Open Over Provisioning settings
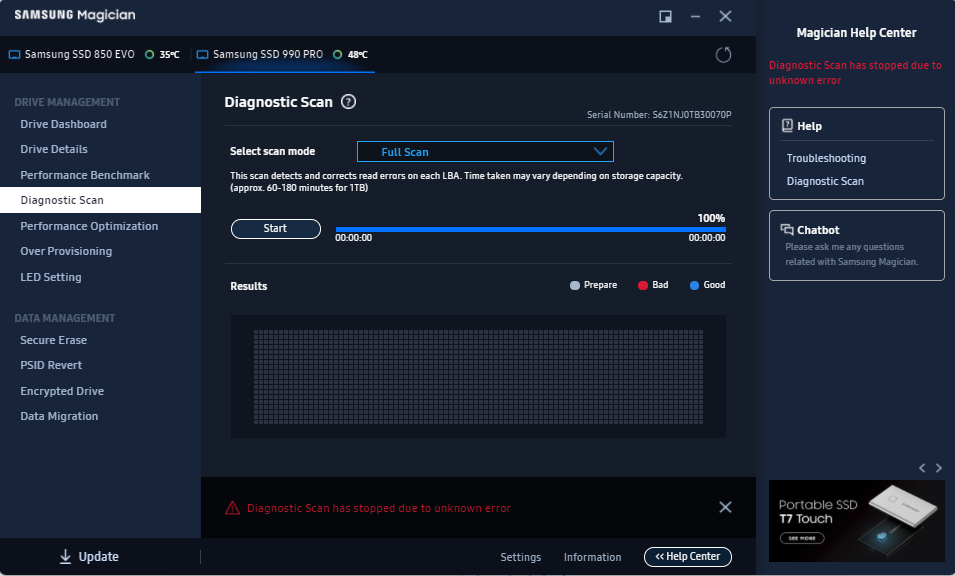Image resolution: width=955 pixels, height=576 pixels. click(66, 251)
